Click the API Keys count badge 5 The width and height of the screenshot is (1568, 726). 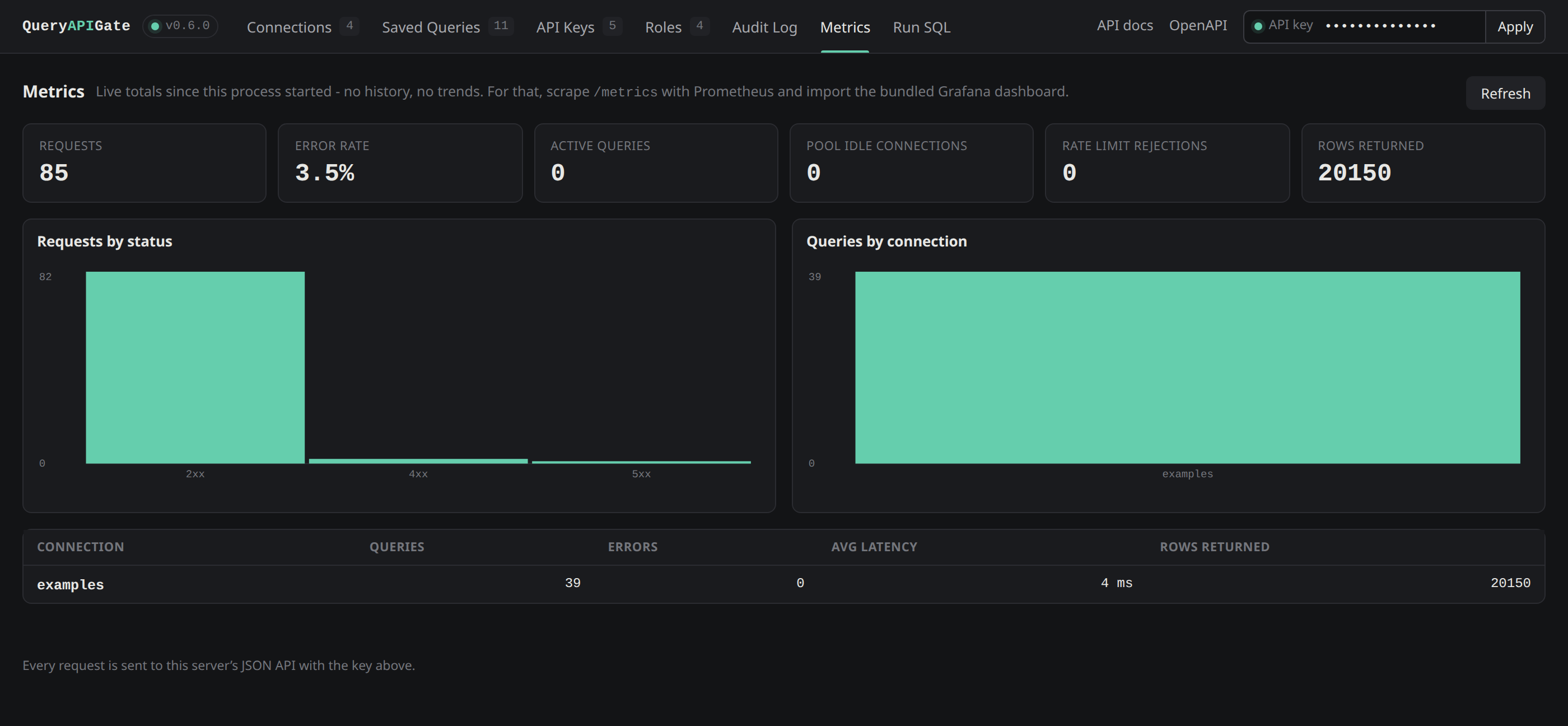(612, 26)
